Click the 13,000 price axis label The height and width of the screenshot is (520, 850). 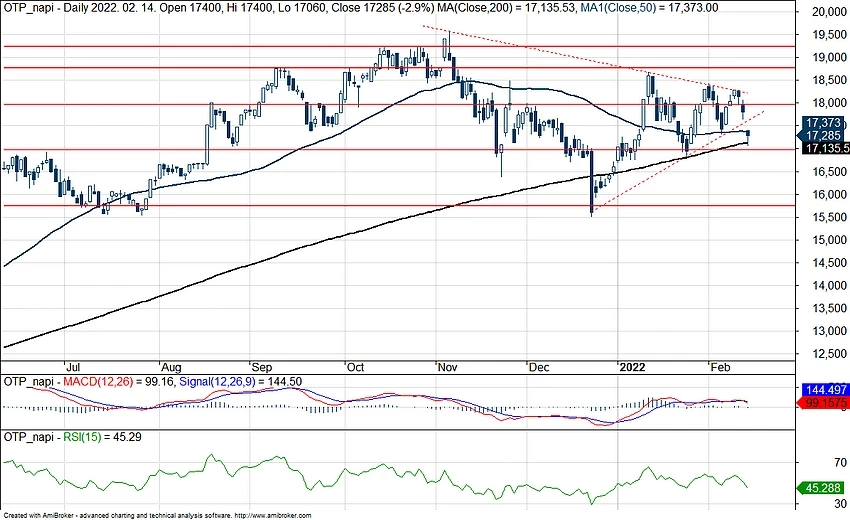click(x=829, y=331)
